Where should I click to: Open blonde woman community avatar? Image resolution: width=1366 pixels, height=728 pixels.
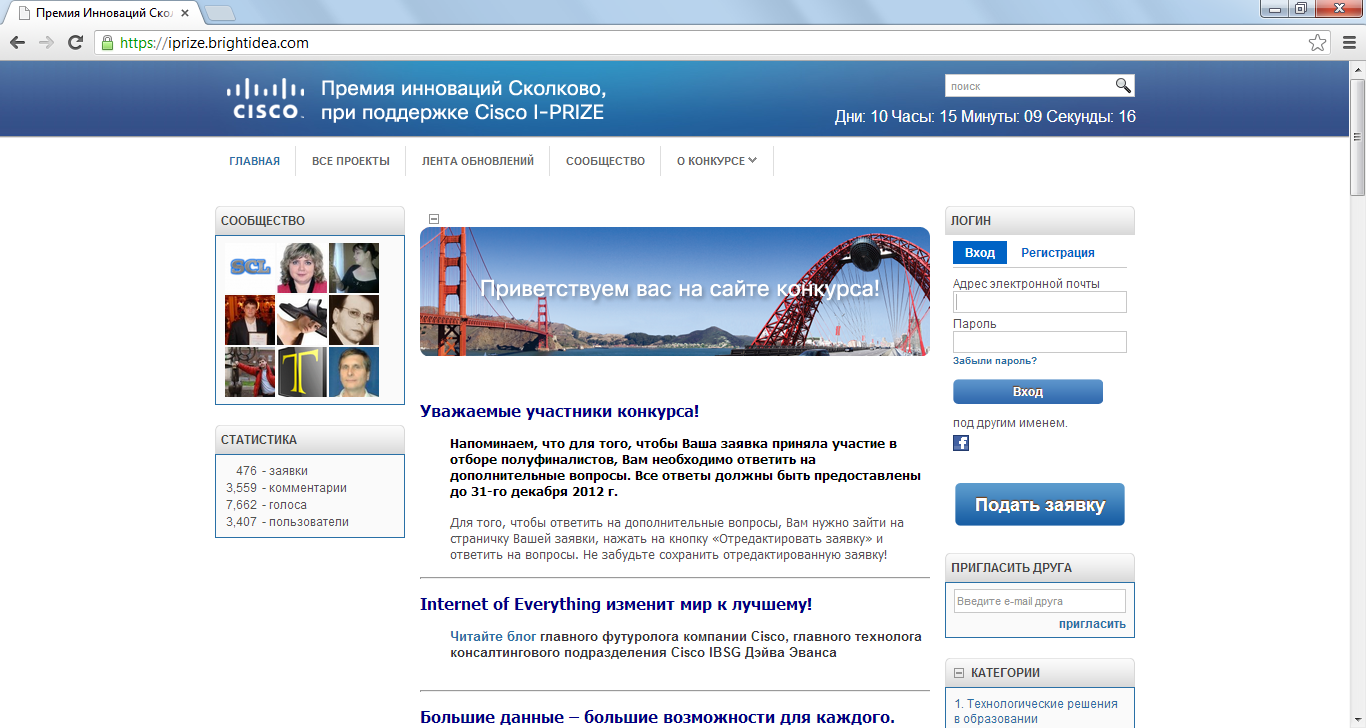point(302,268)
